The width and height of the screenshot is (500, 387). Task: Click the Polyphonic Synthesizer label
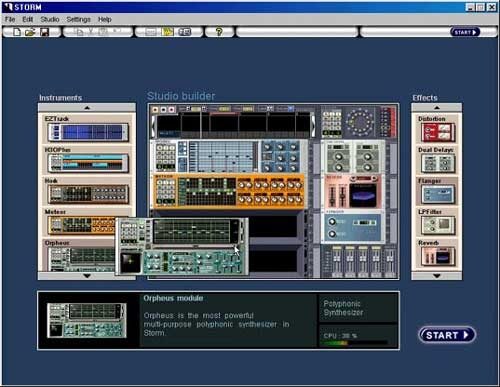[x=343, y=308]
